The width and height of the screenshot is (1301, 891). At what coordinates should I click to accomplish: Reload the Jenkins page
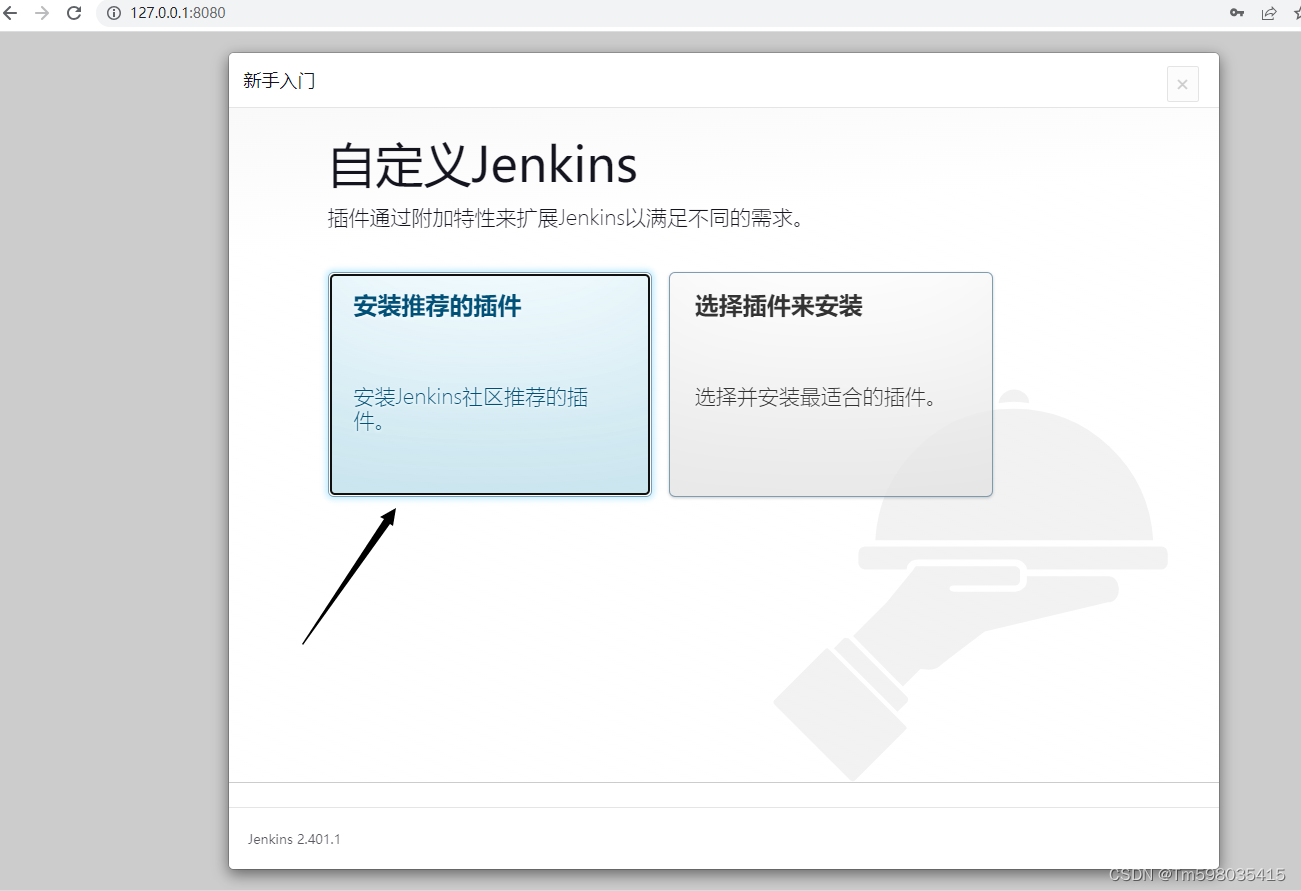click(73, 13)
